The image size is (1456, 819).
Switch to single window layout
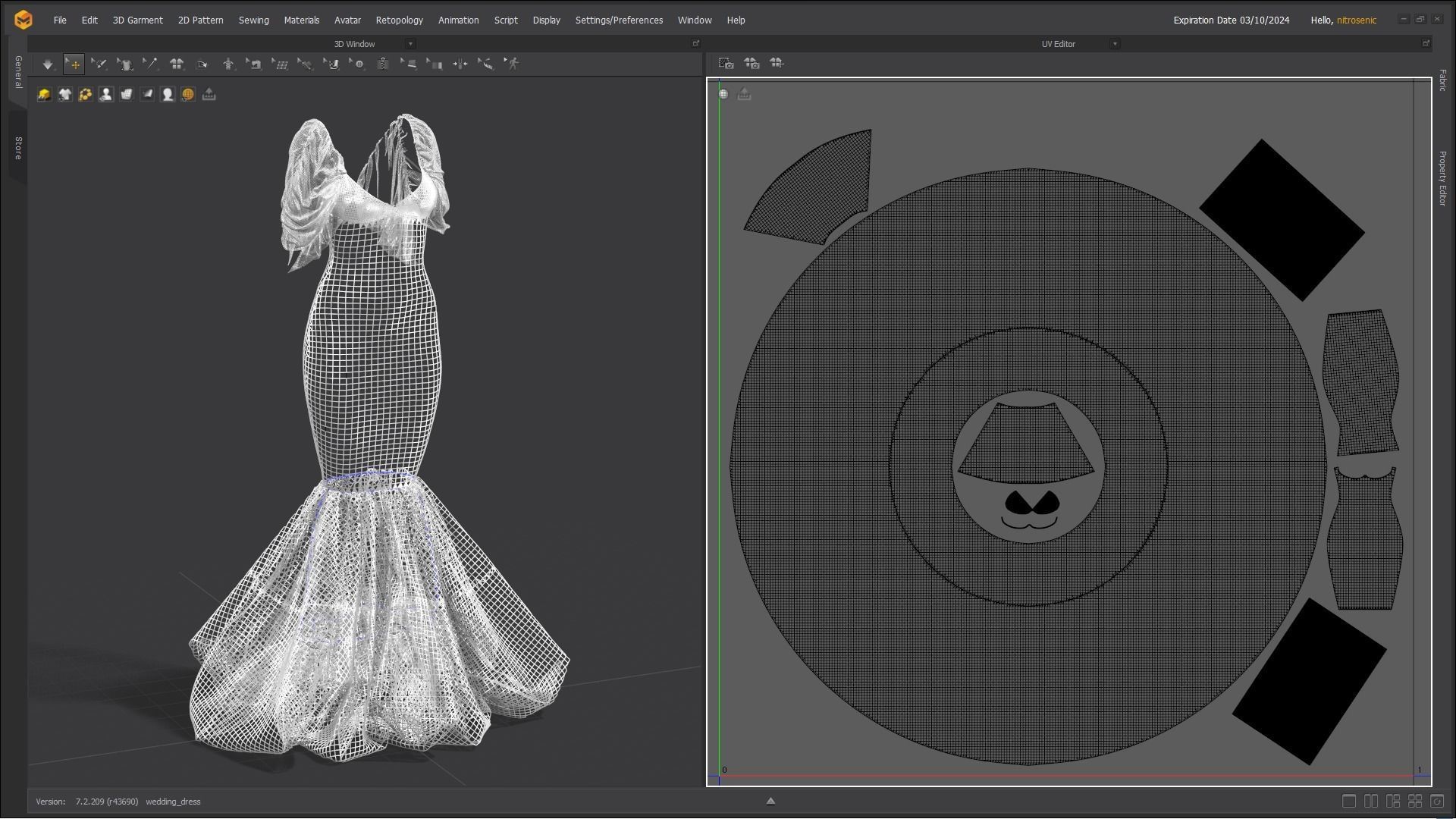pyautogui.click(x=1349, y=801)
